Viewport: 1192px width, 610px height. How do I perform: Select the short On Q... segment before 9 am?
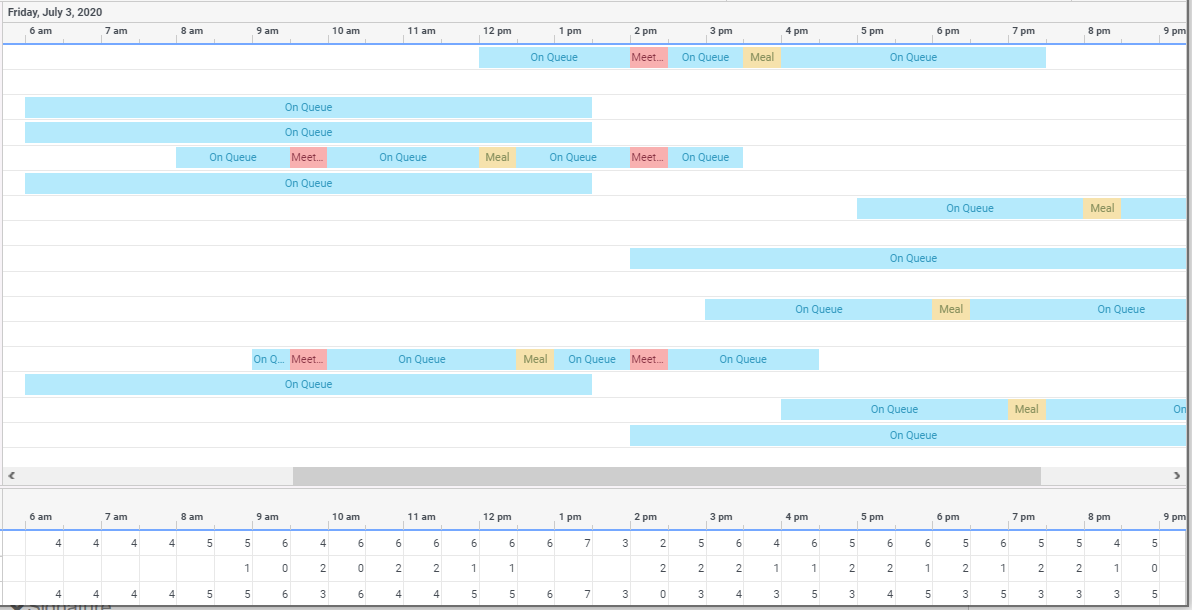pyautogui.click(x=269, y=359)
